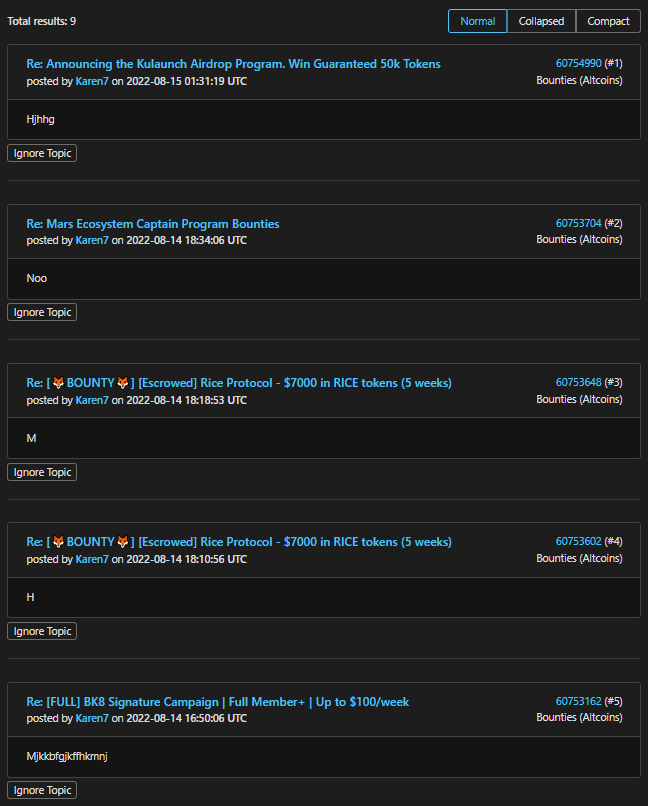Open Karen7's profile in post #4

pos(92,559)
